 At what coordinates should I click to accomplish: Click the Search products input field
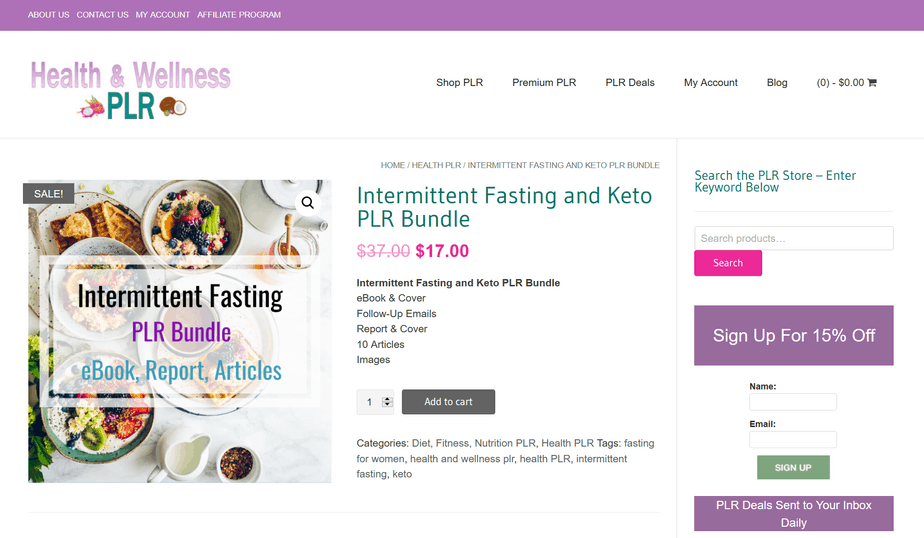(x=794, y=238)
